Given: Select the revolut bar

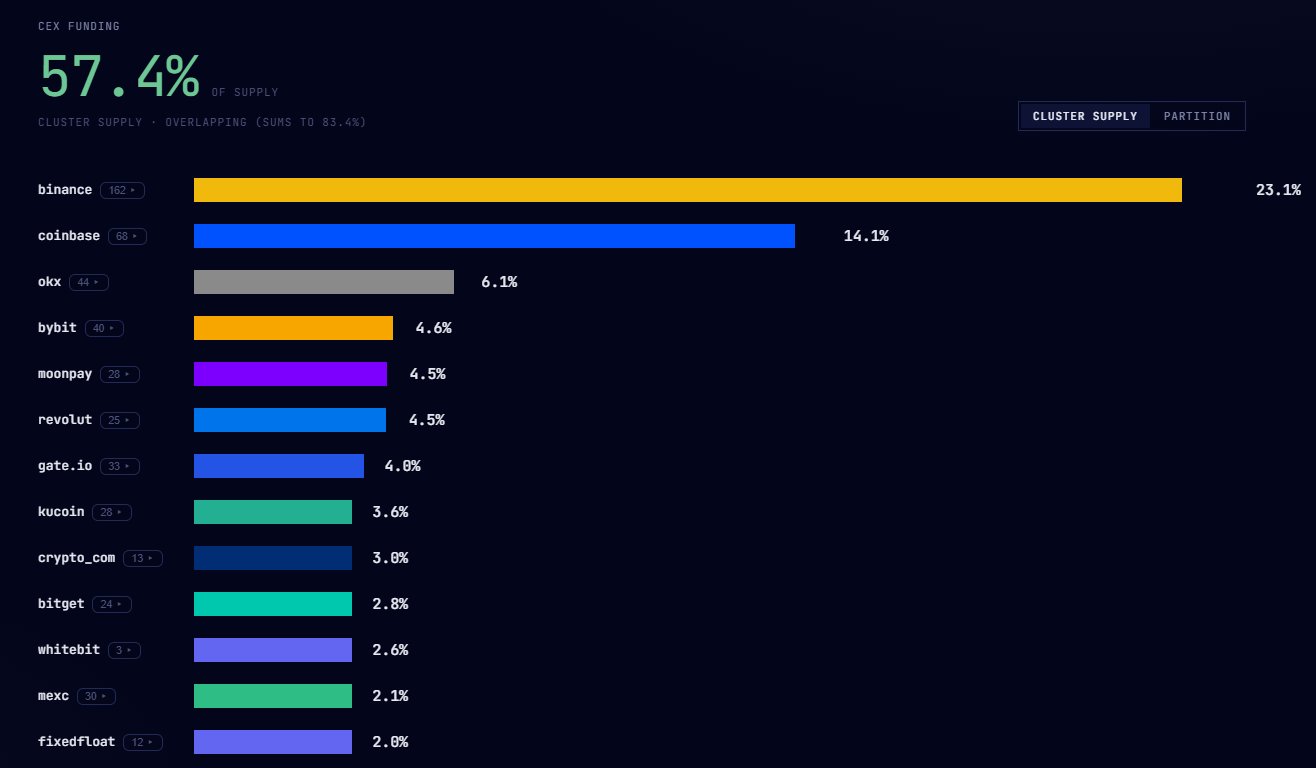Looking at the screenshot, I should [x=290, y=420].
